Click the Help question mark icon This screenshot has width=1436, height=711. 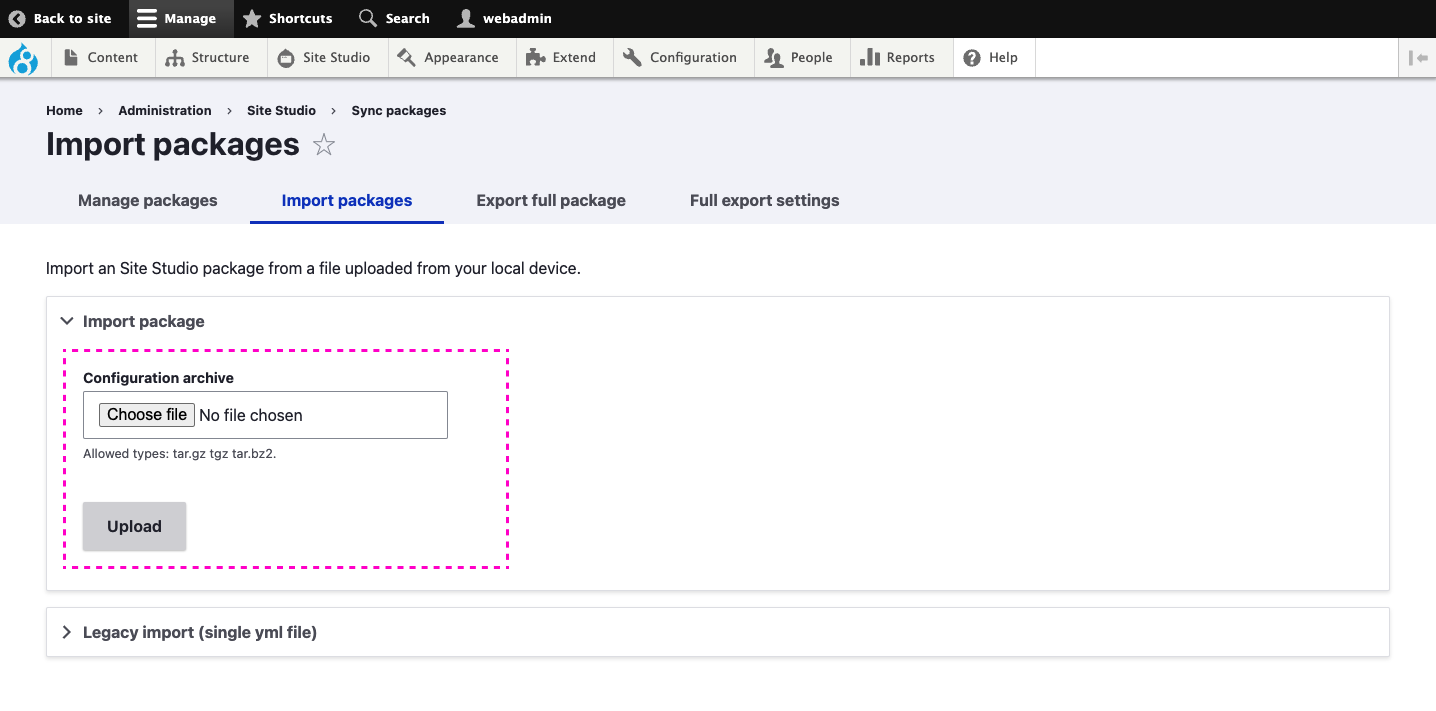coord(972,58)
